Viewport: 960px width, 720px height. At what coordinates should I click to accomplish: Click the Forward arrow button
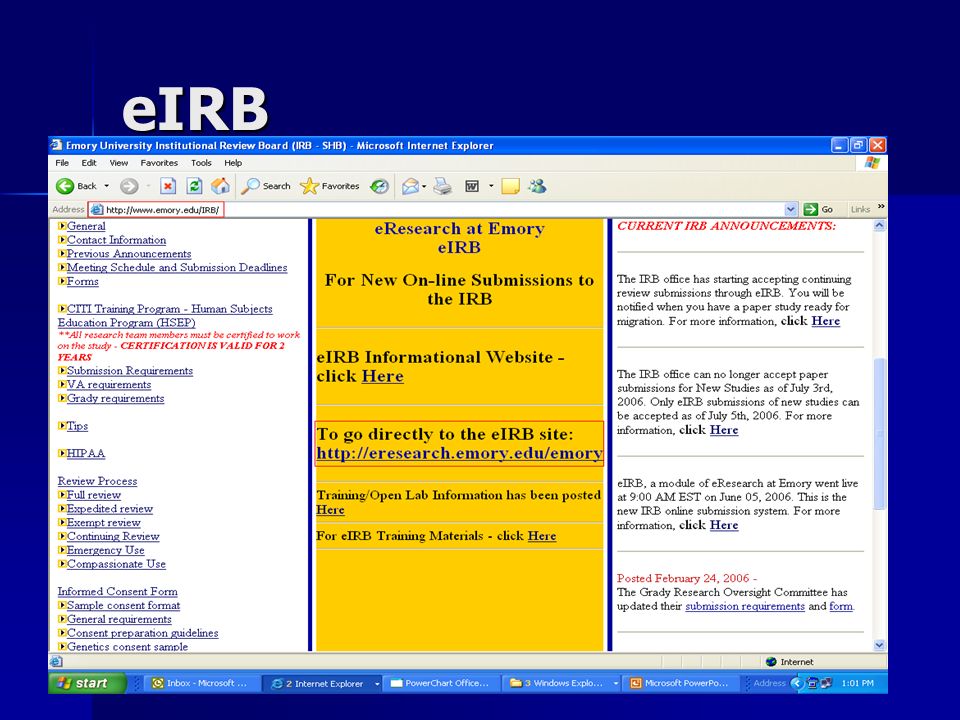coord(129,186)
